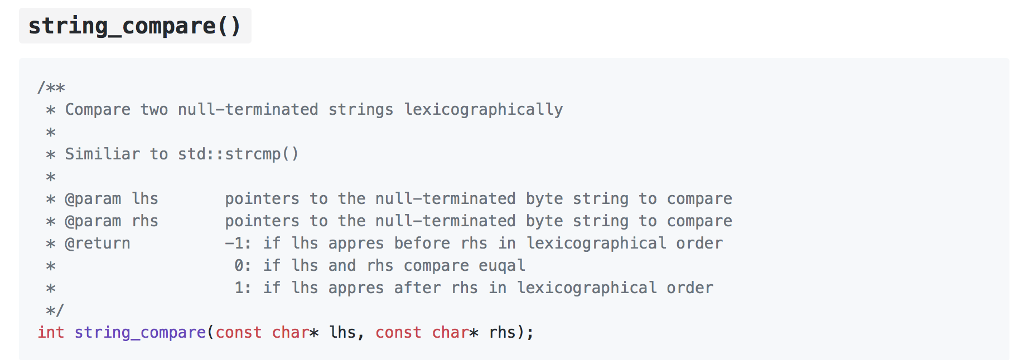Click the std::strcmp() reference text
This screenshot has width=1024, height=360.
(x=238, y=154)
